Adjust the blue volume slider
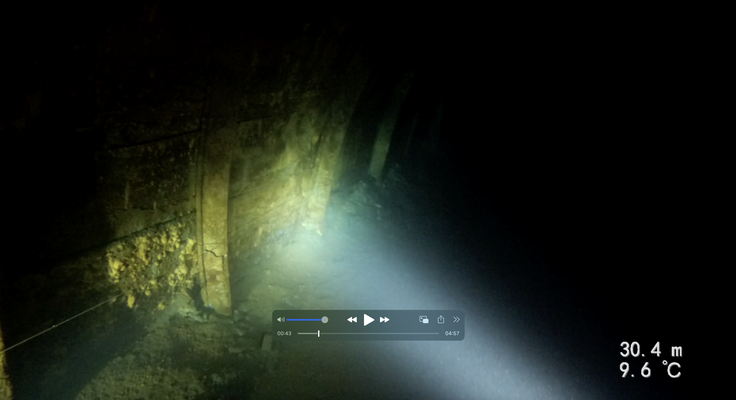The height and width of the screenshot is (400, 736). click(x=306, y=320)
